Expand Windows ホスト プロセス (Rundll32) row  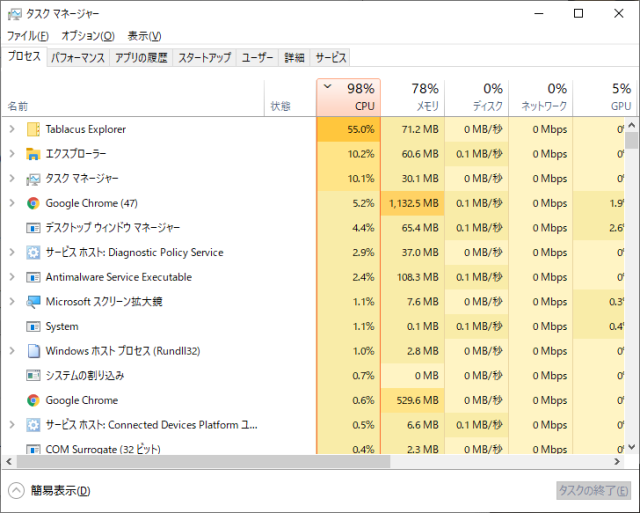tap(12, 351)
